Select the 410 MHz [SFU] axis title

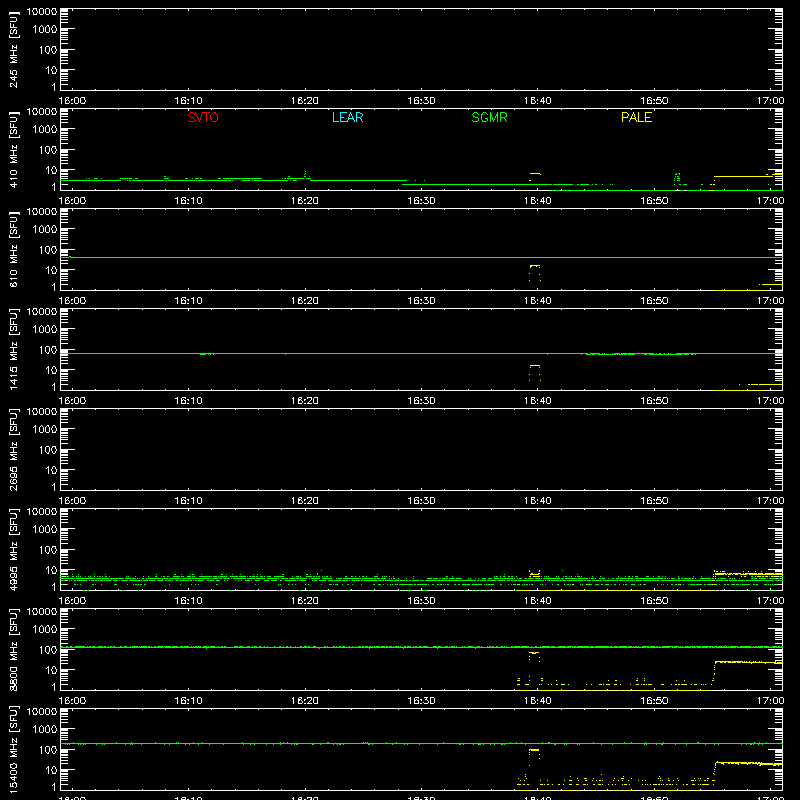pos(13,149)
